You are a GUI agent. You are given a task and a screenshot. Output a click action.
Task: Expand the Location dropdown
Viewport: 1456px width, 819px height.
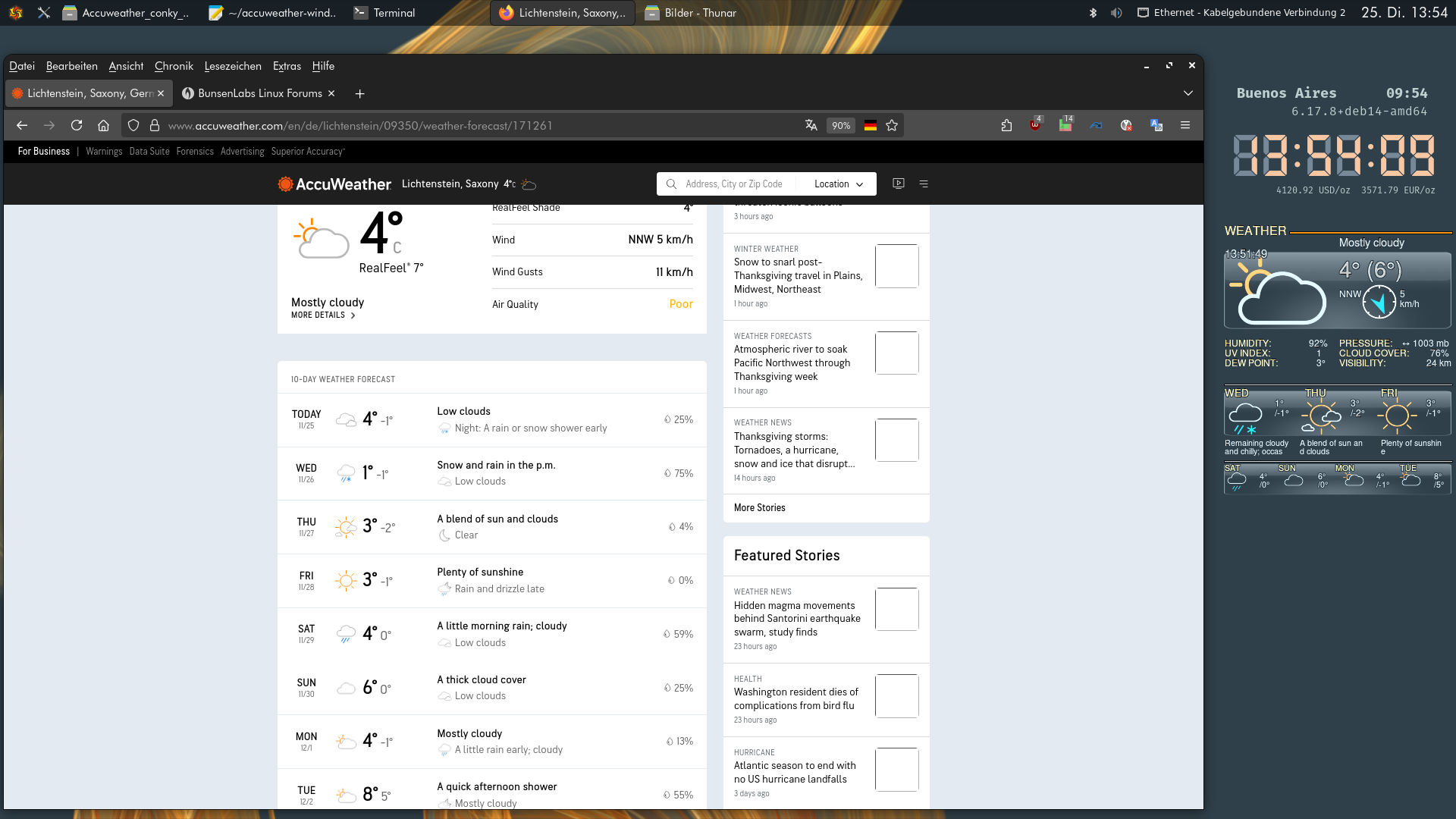pyautogui.click(x=839, y=184)
